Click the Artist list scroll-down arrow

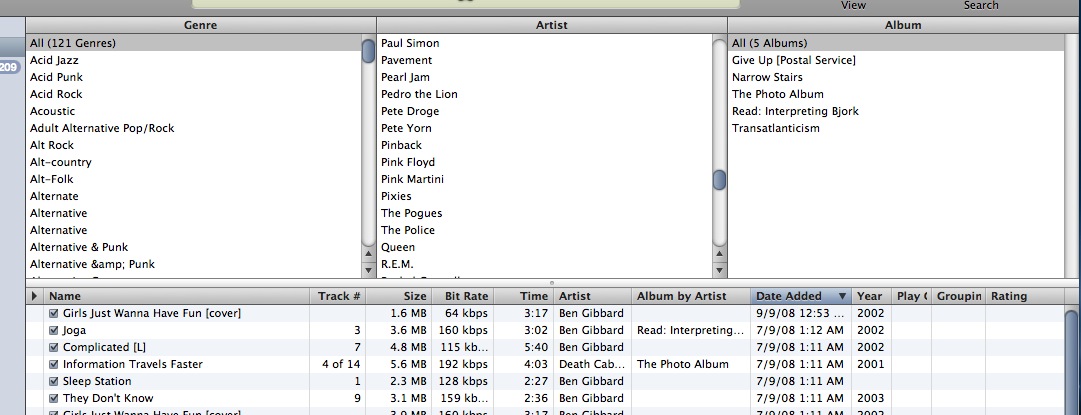click(x=720, y=270)
